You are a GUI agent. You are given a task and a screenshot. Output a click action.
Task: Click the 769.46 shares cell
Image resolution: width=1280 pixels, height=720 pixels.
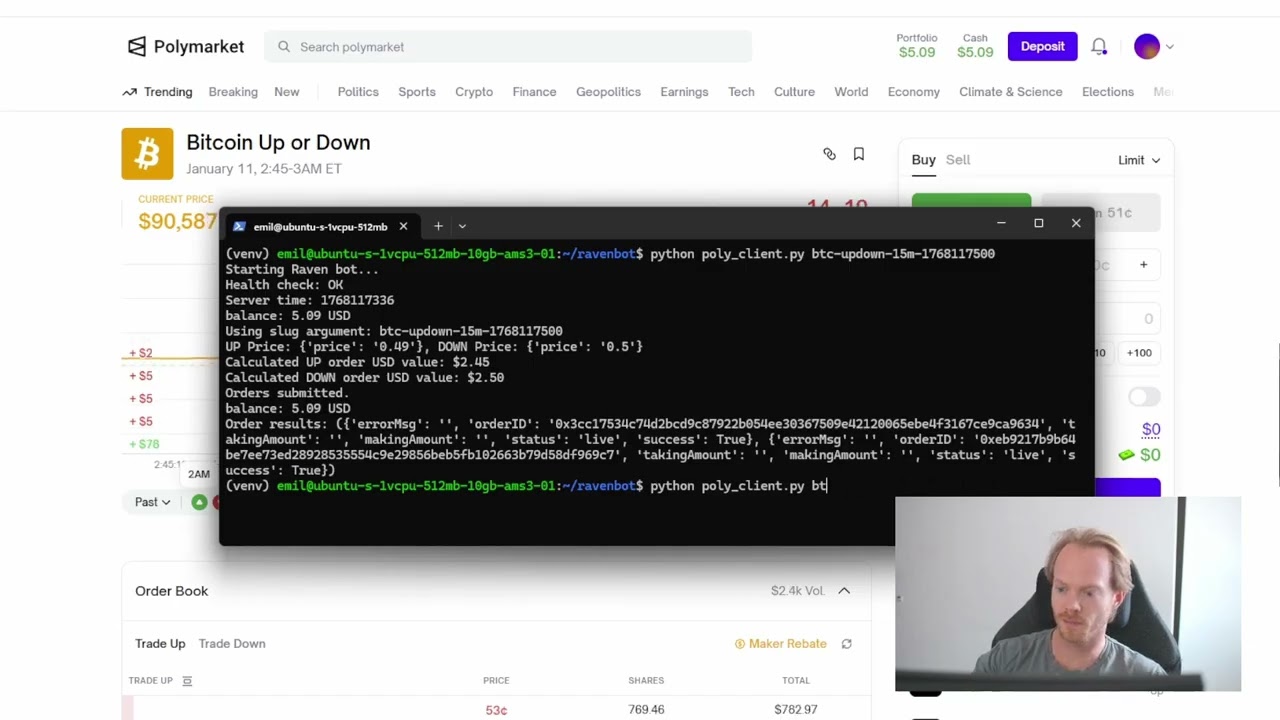coord(646,710)
